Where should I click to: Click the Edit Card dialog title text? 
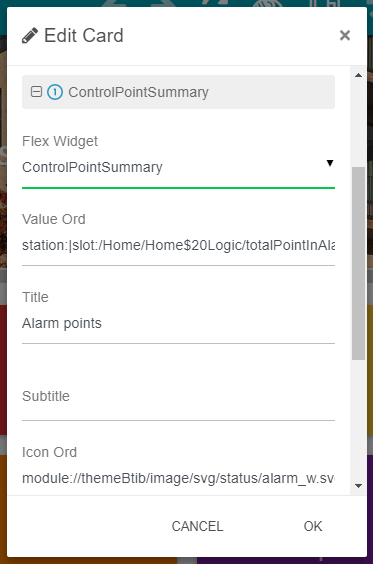tap(83, 36)
